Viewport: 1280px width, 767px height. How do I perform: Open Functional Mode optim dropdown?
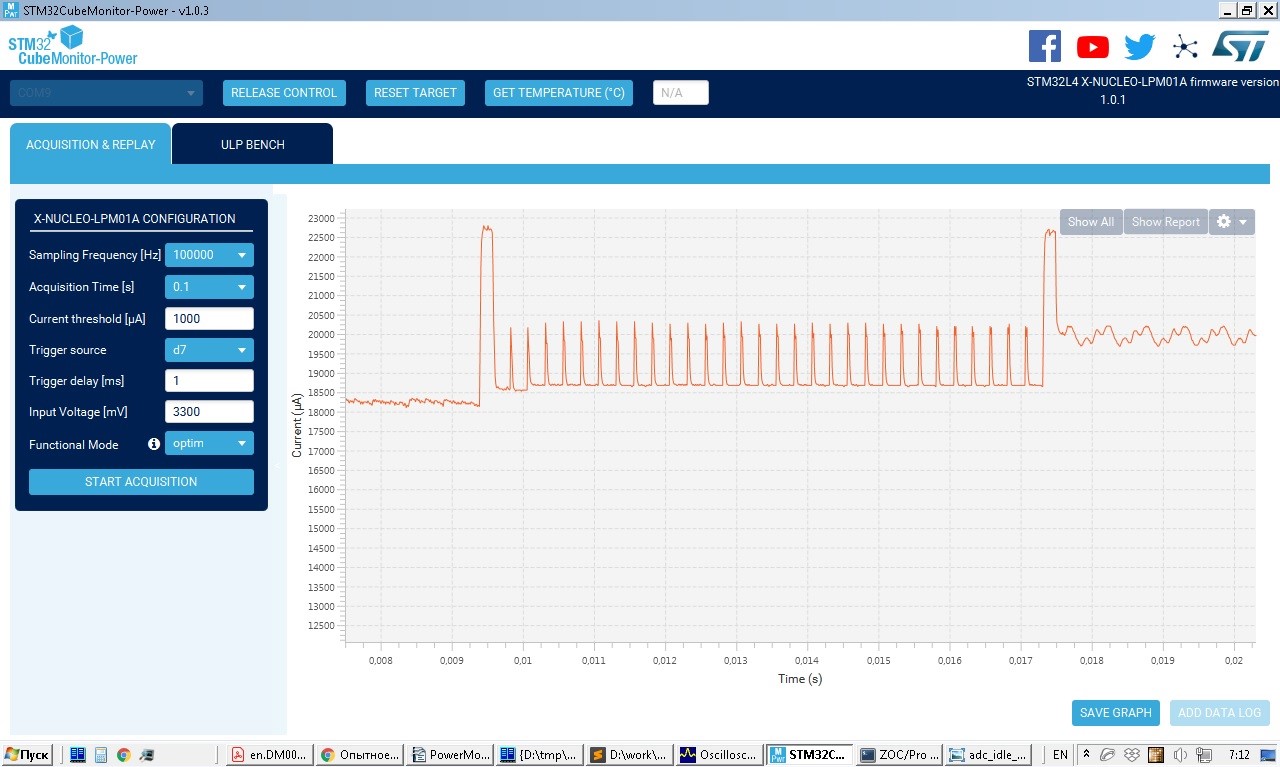coord(209,443)
